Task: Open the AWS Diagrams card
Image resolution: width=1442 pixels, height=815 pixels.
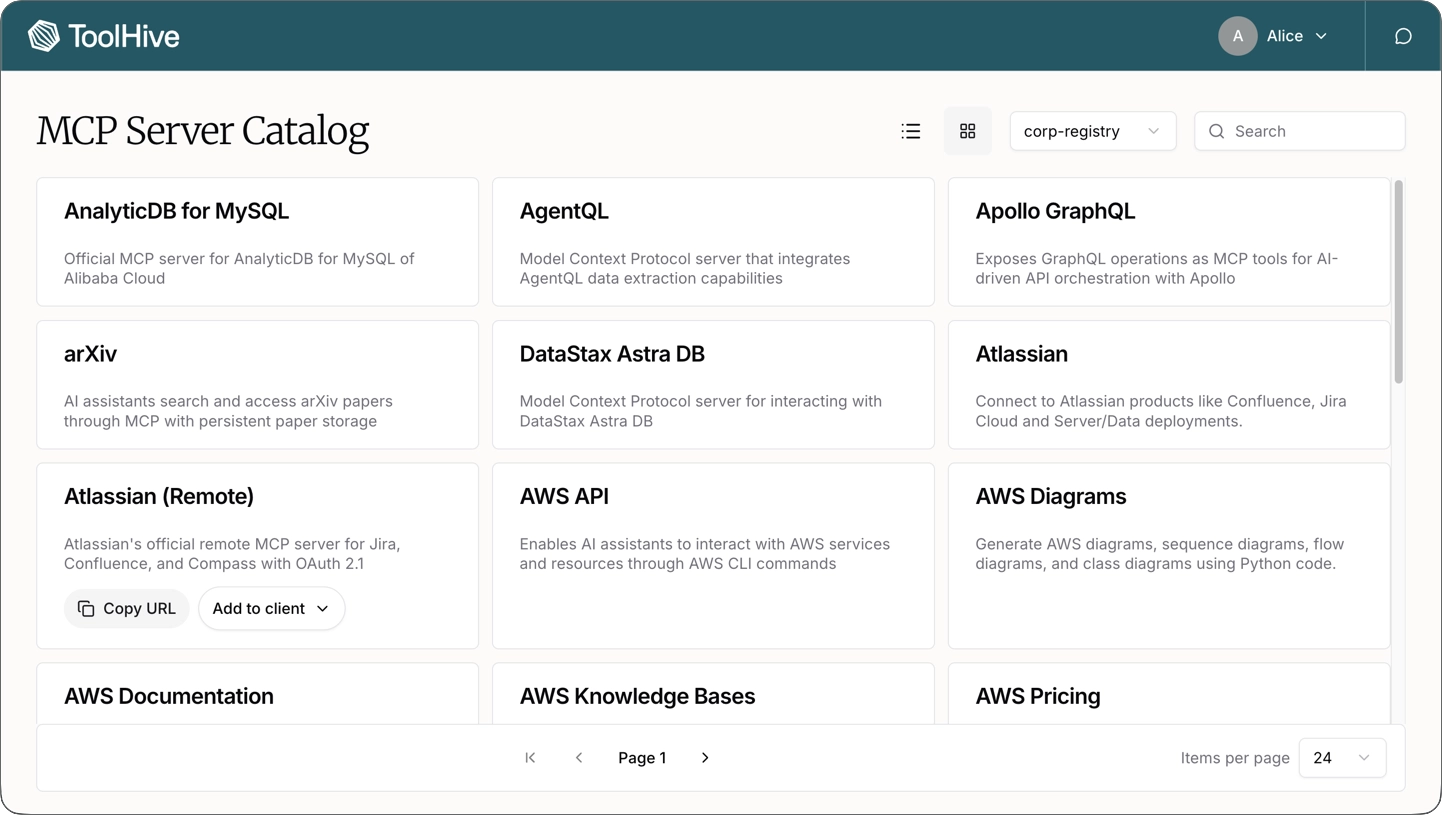Action: [x=1168, y=556]
